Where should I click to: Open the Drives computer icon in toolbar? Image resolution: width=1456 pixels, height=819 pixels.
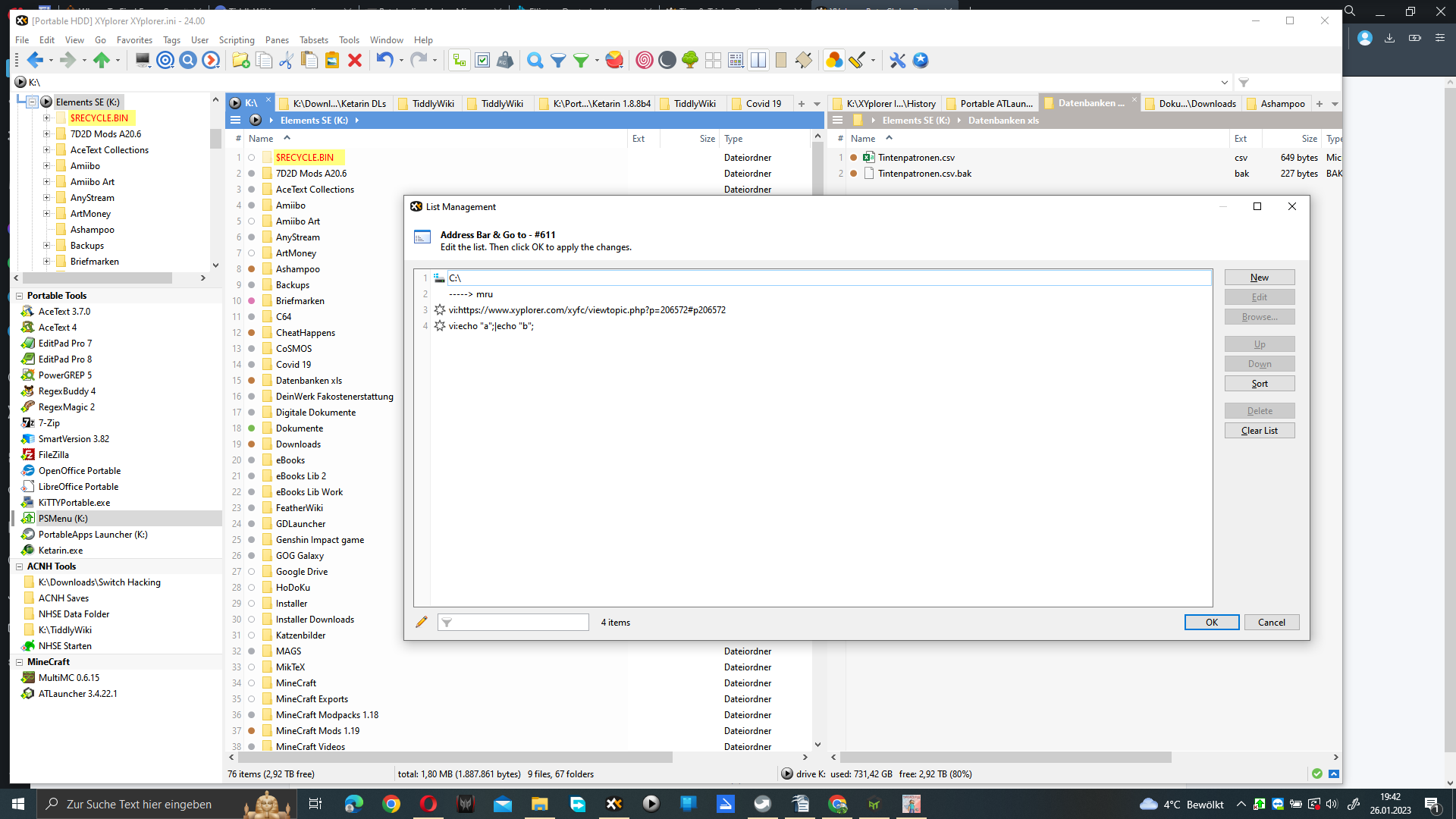point(143,61)
